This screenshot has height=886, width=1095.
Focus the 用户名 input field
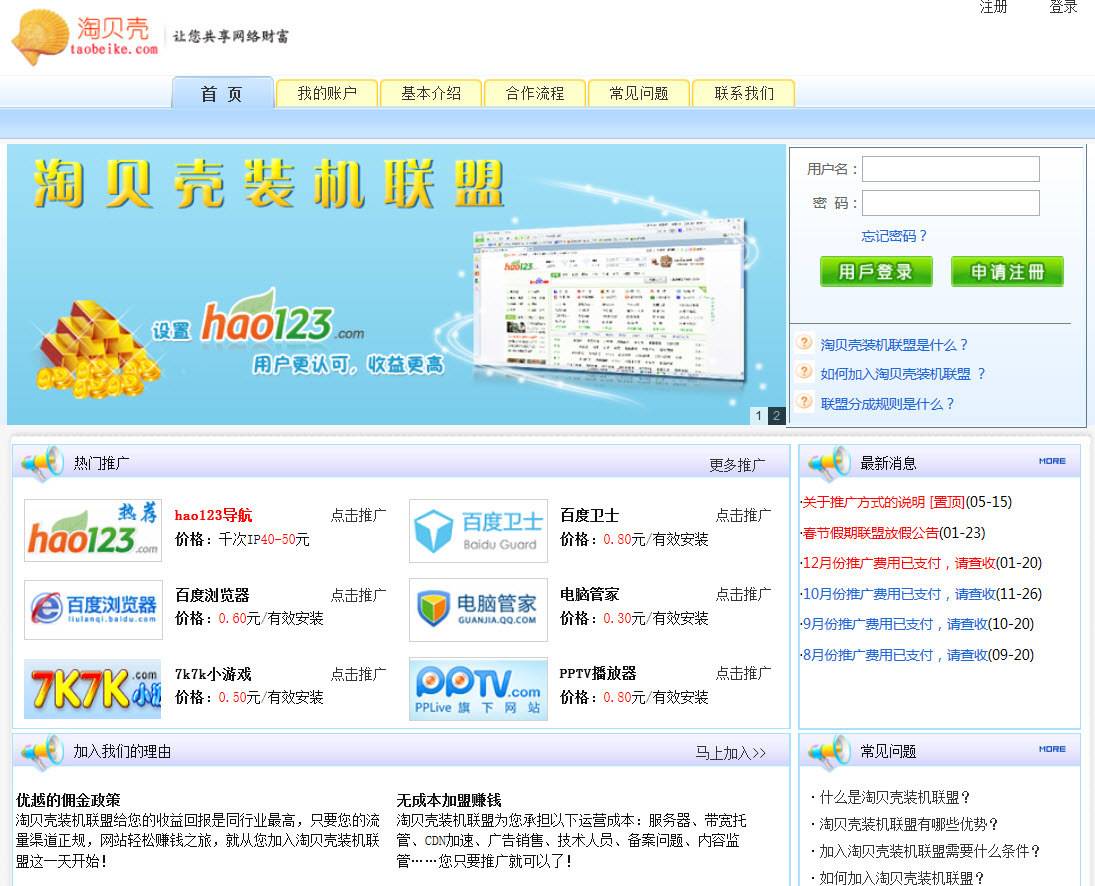[951, 169]
